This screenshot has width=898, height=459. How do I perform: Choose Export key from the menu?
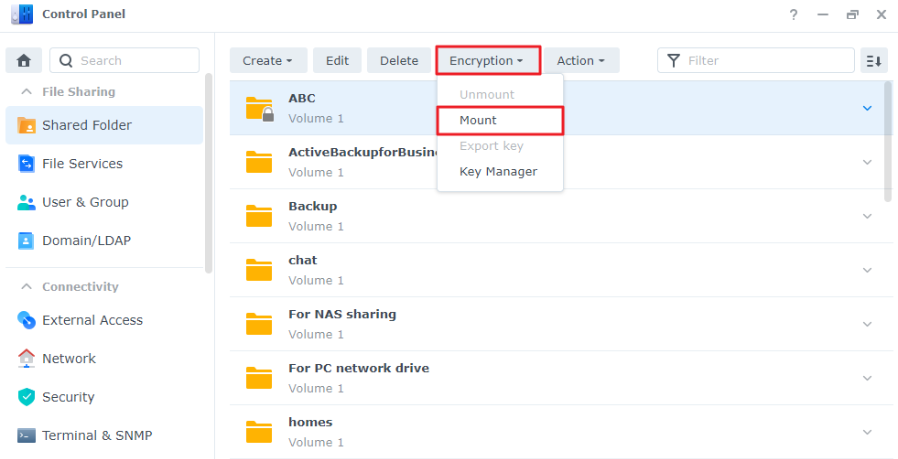pyautogui.click(x=501, y=146)
